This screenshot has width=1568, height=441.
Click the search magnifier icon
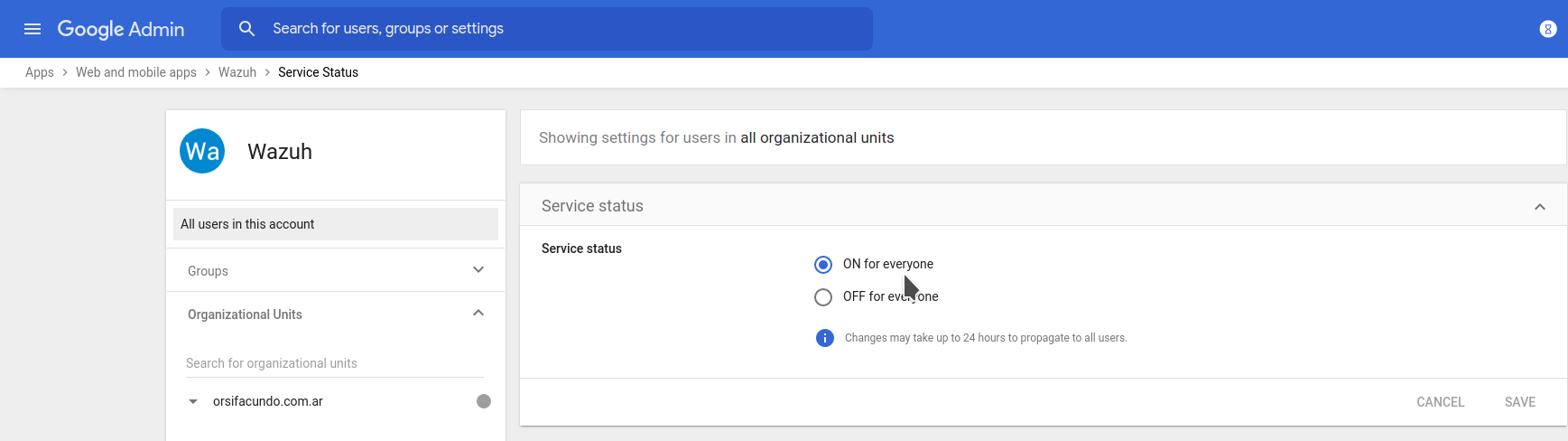[x=246, y=29]
